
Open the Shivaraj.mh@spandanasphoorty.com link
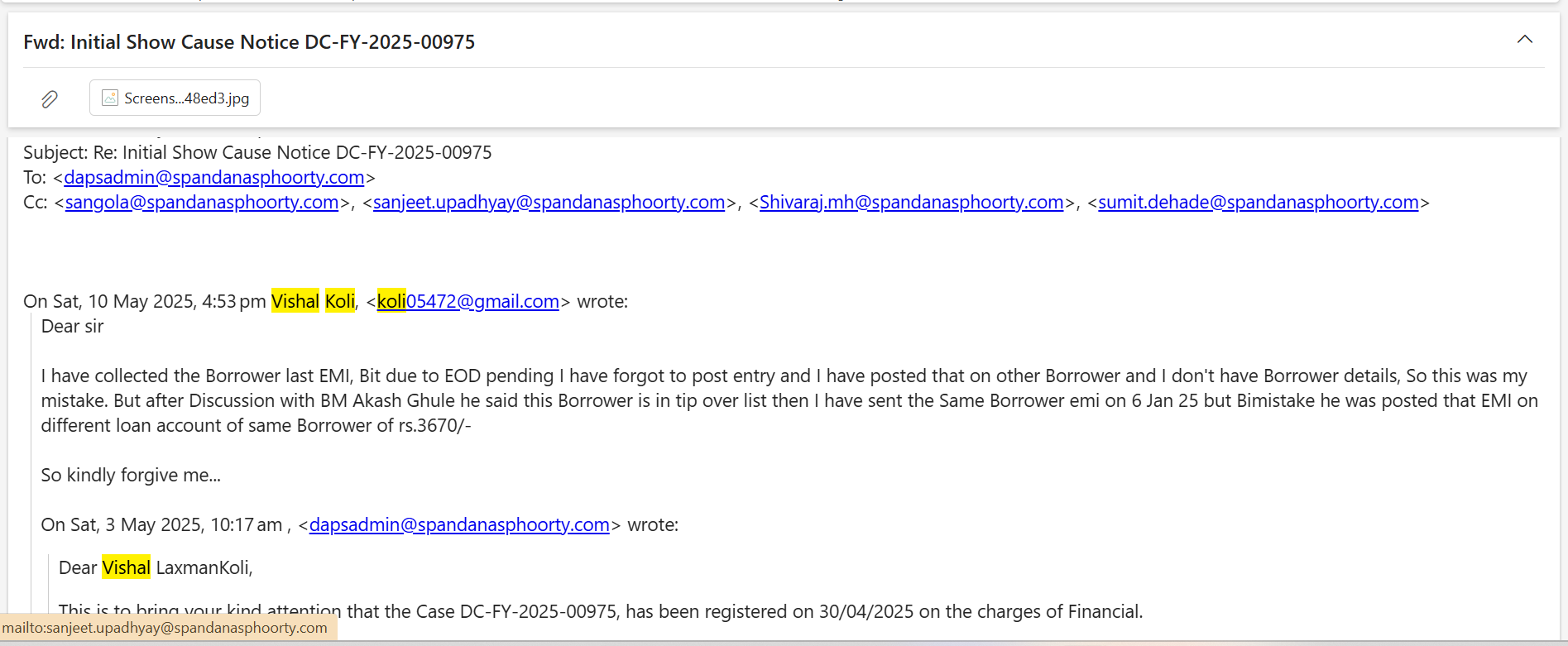point(911,202)
